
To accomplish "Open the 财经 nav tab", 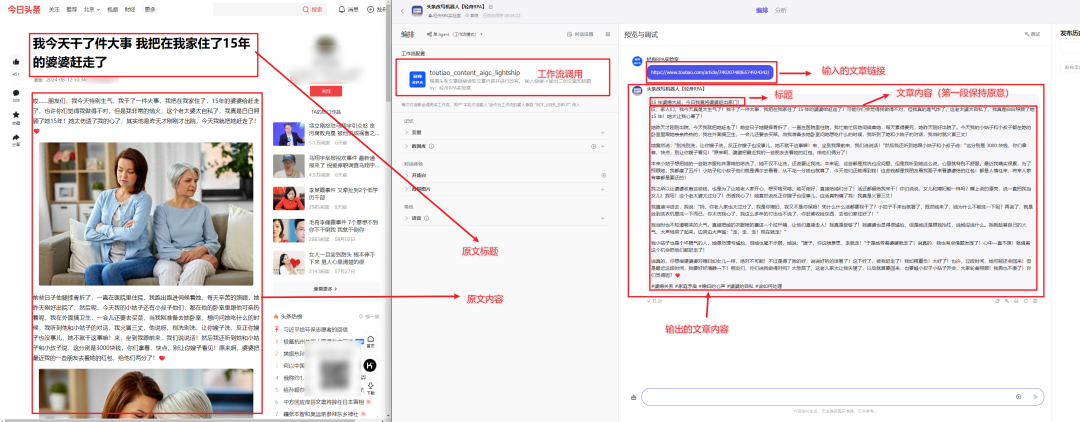I will pos(131,10).
